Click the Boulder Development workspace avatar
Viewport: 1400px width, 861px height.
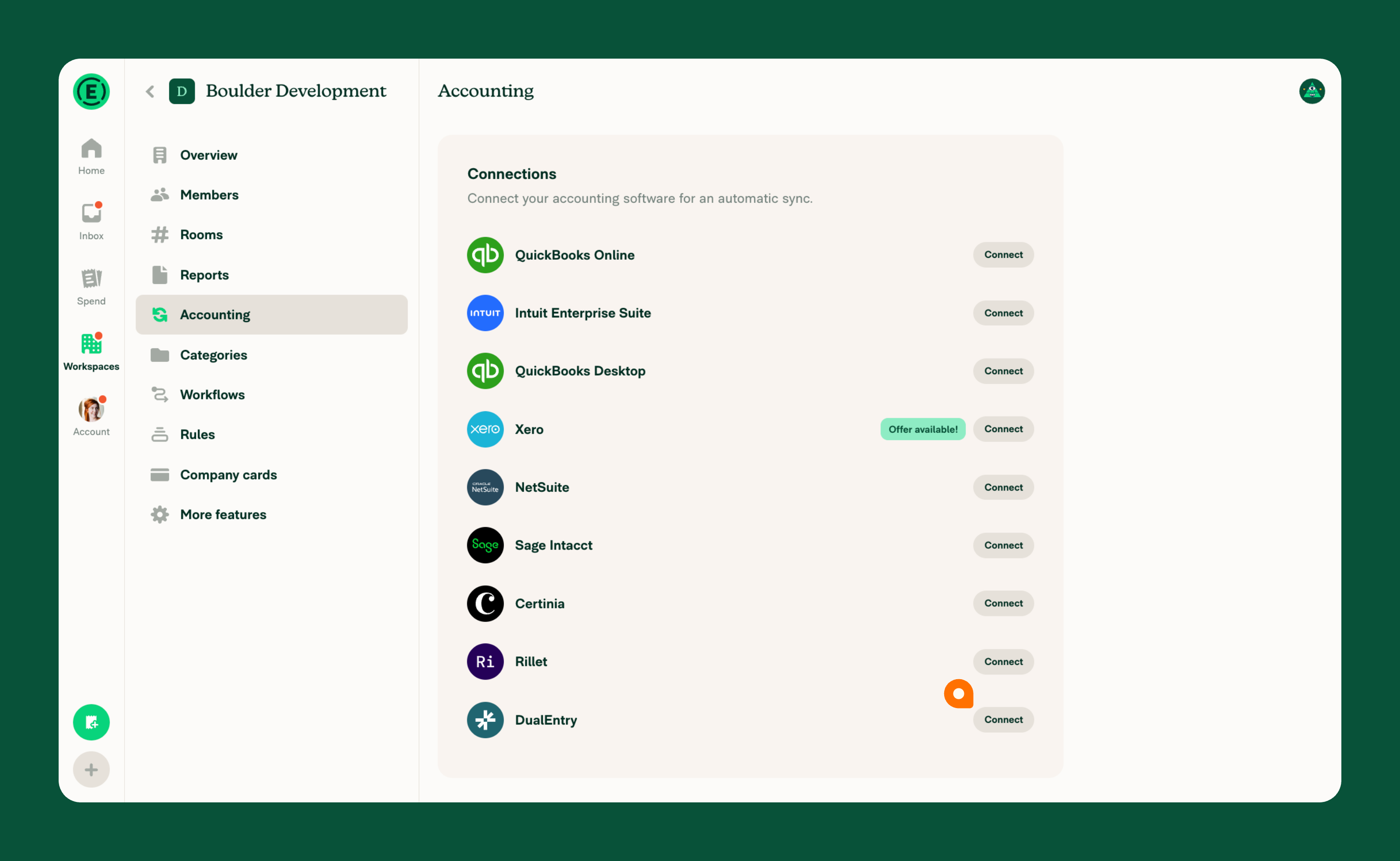pyautogui.click(x=182, y=91)
